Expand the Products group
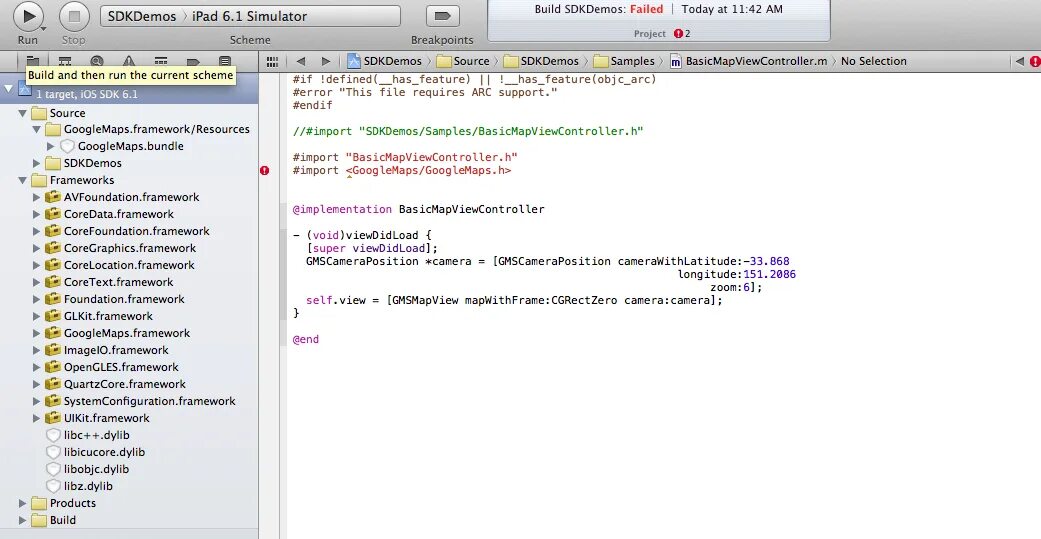Image resolution: width=1041 pixels, height=539 pixels. pos(23,503)
